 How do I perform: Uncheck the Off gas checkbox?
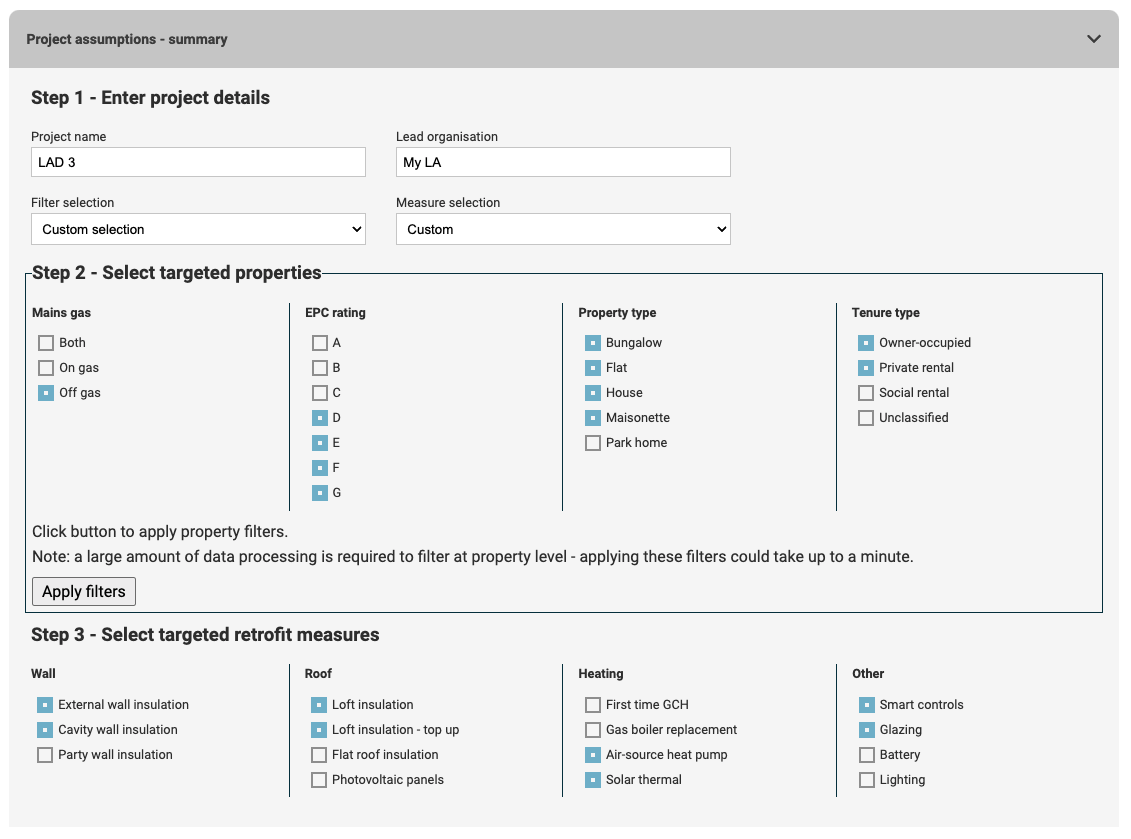(x=46, y=393)
